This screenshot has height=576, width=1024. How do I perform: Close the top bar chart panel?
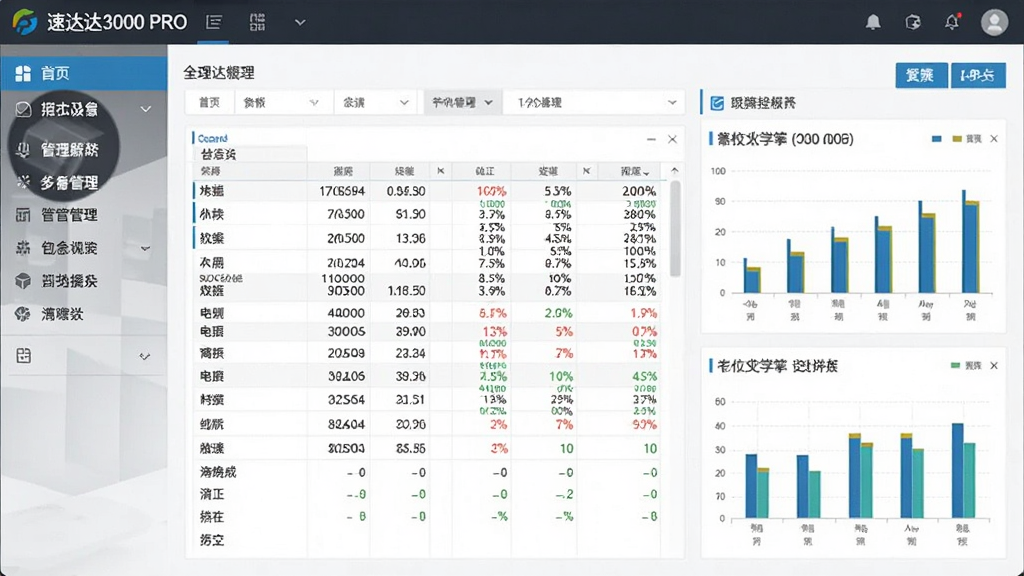pyautogui.click(x=994, y=139)
